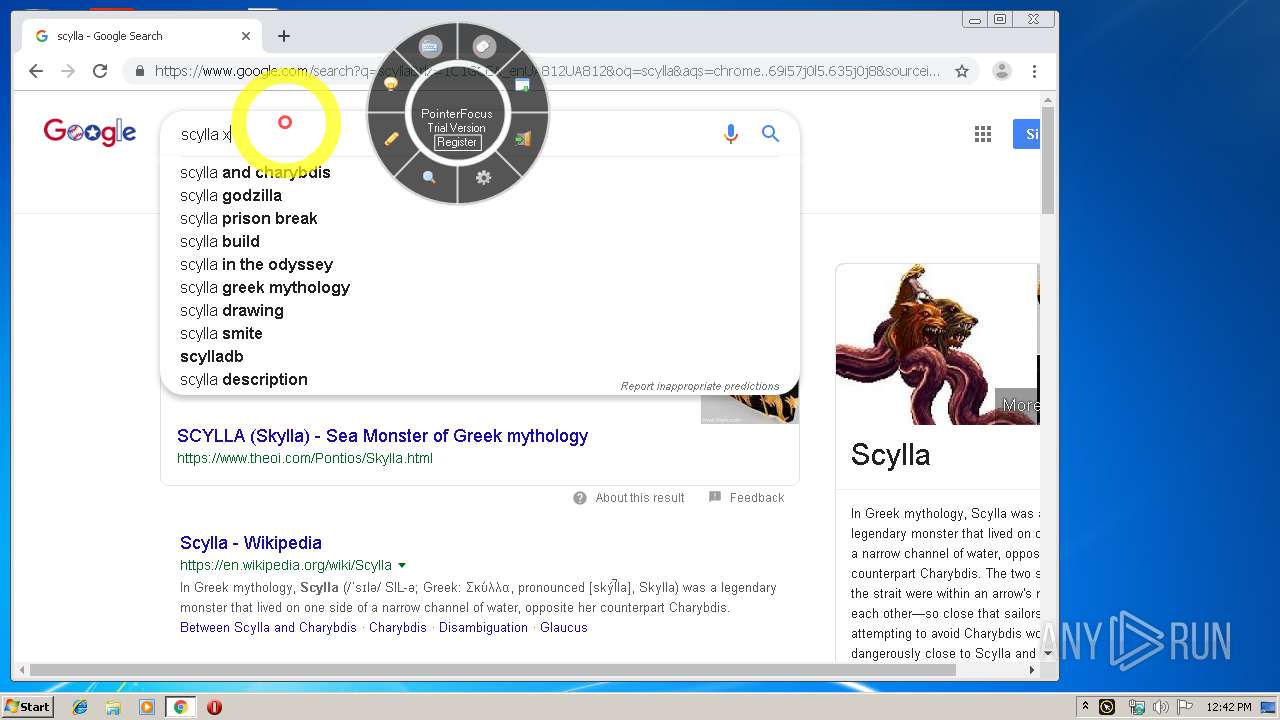Open 'SCYLLA (Skylla) - Sea Monster' result

point(382,436)
